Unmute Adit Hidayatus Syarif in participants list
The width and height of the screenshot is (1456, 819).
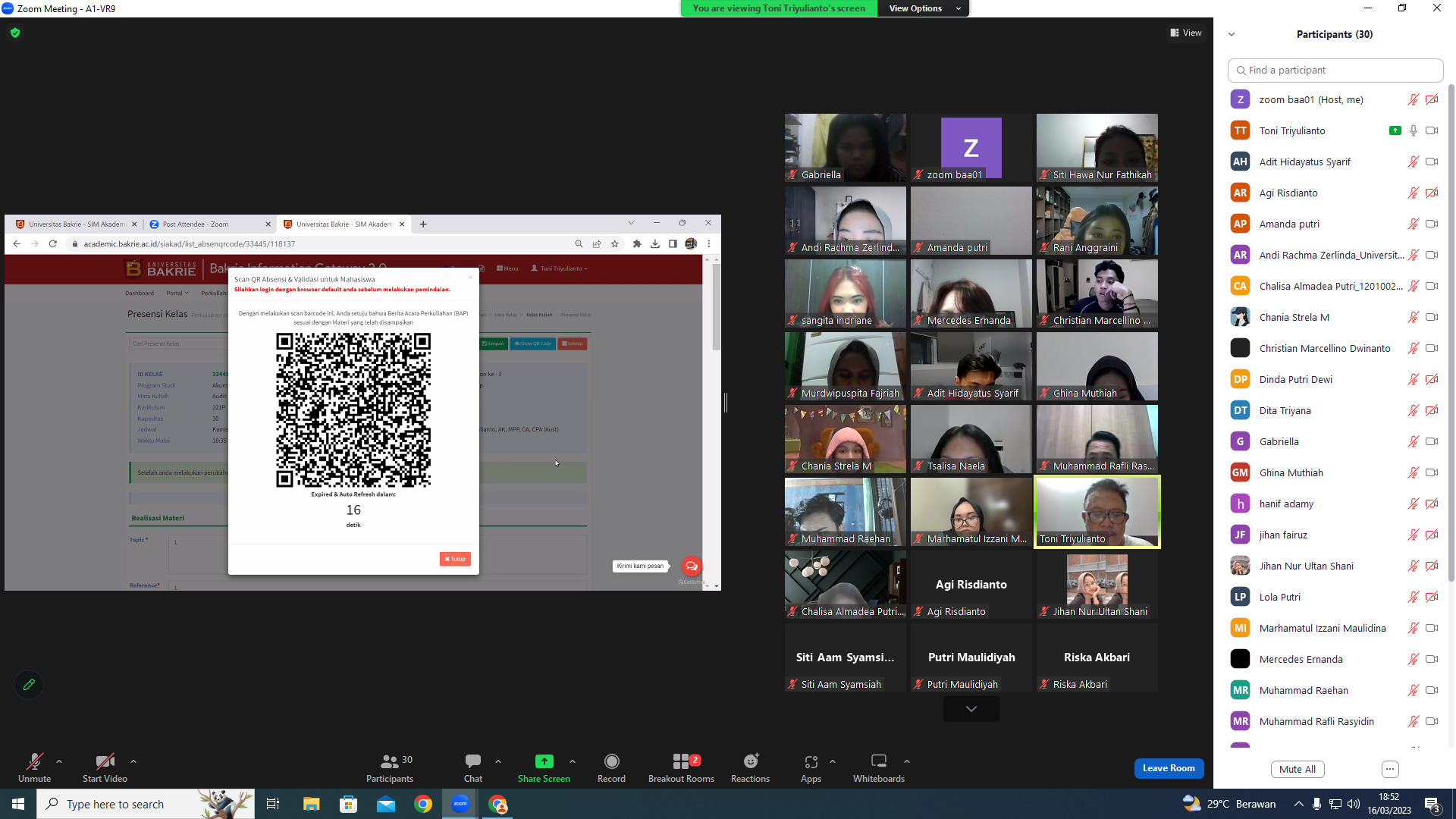pyautogui.click(x=1414, y=162)
